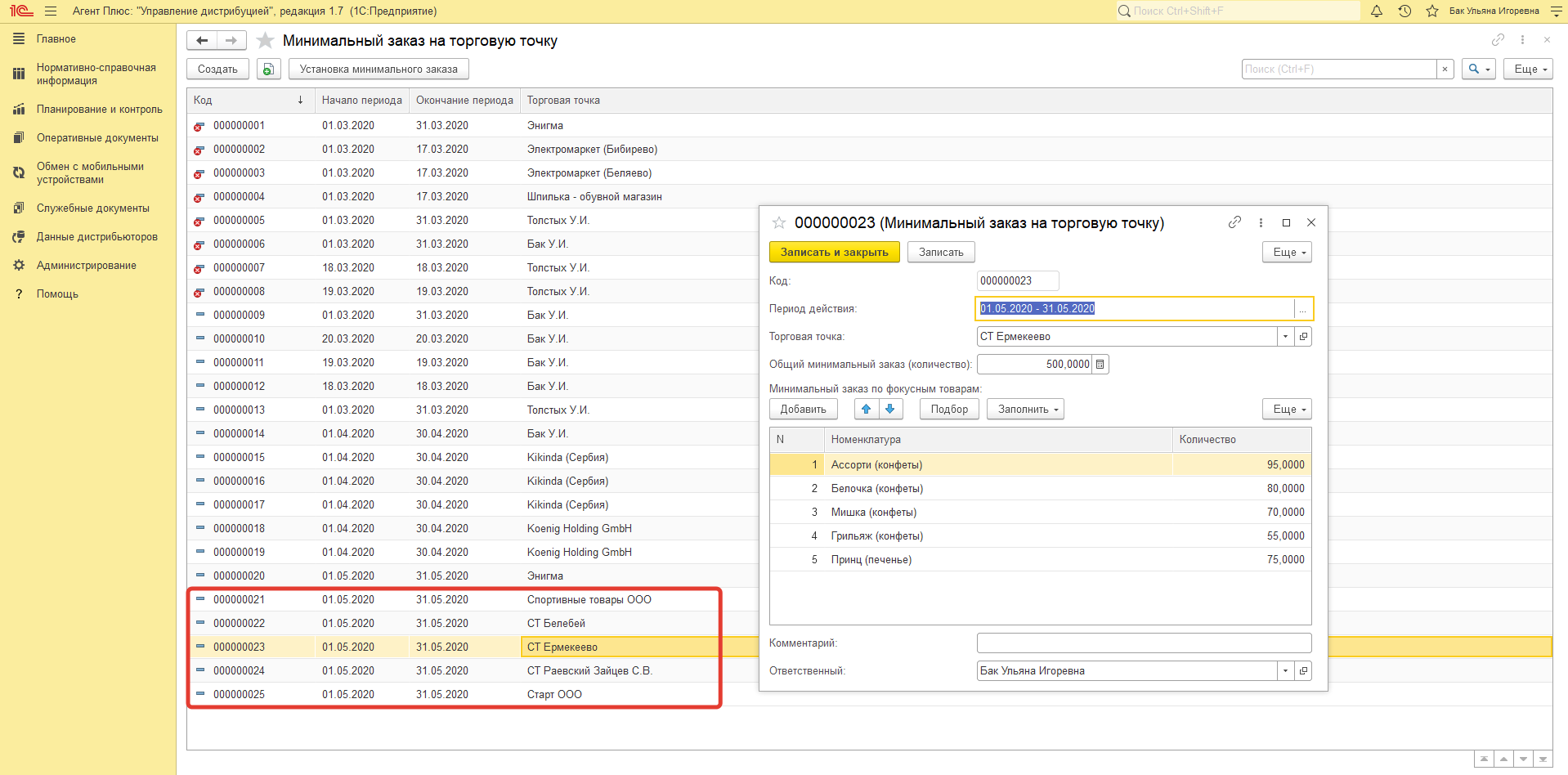Click Номенклатура column header in dialog
The width and height of the screenshot is (1568, 775).
[997, 440]
